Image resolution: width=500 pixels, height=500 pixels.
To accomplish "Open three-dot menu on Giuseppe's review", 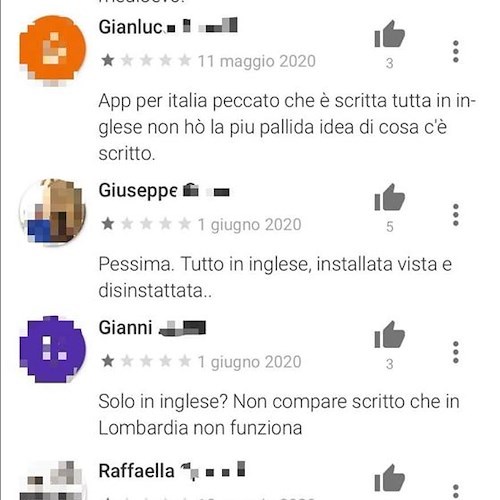I will [456, 215].
